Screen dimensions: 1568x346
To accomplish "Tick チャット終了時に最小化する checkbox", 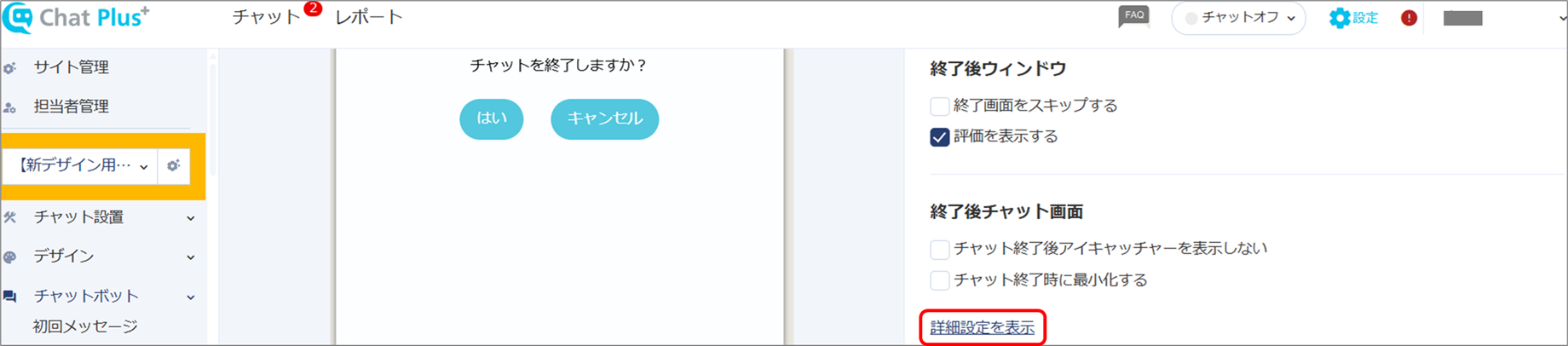I will (940, 280).
